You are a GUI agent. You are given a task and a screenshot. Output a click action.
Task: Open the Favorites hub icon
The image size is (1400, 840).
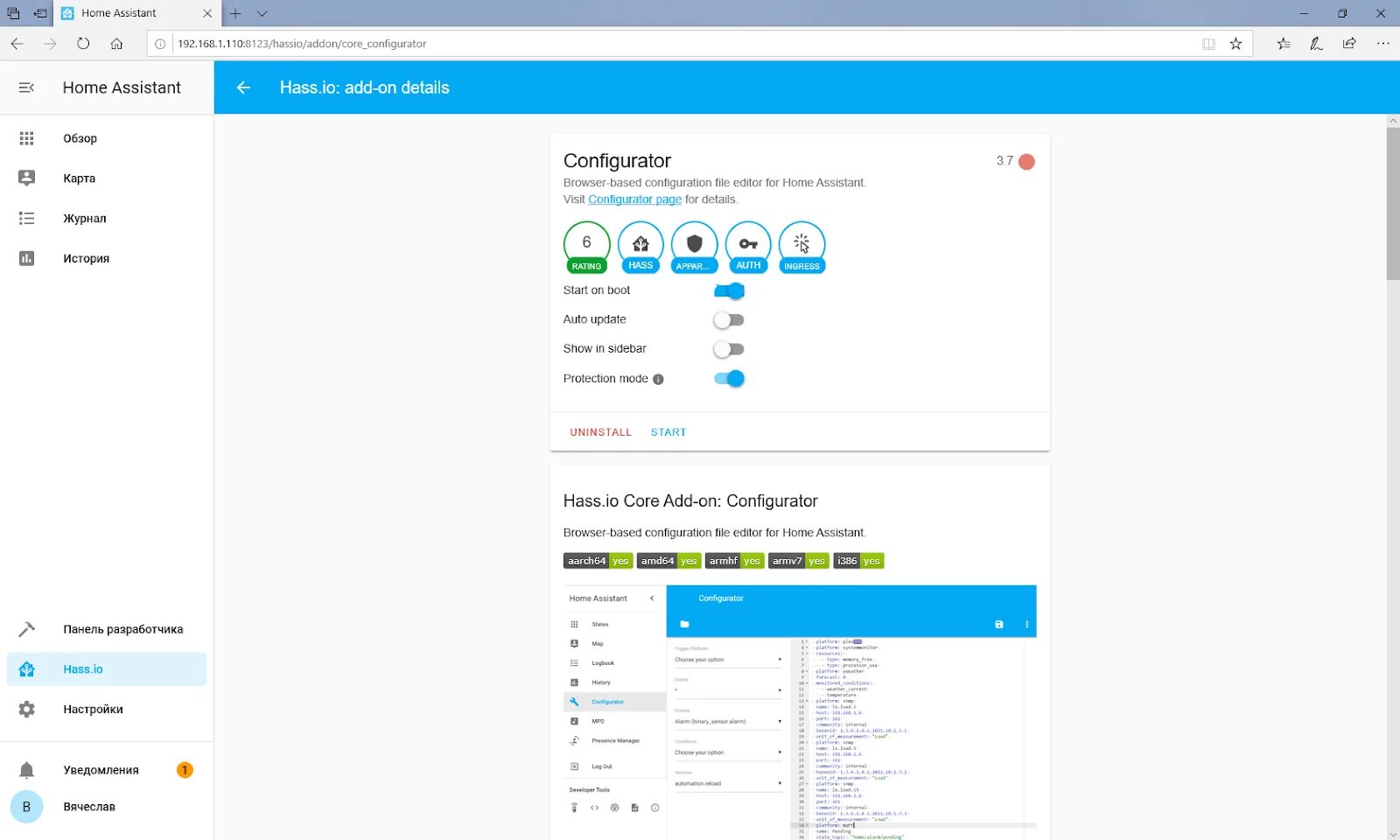pyautogui.click(x=1284, y=44)
